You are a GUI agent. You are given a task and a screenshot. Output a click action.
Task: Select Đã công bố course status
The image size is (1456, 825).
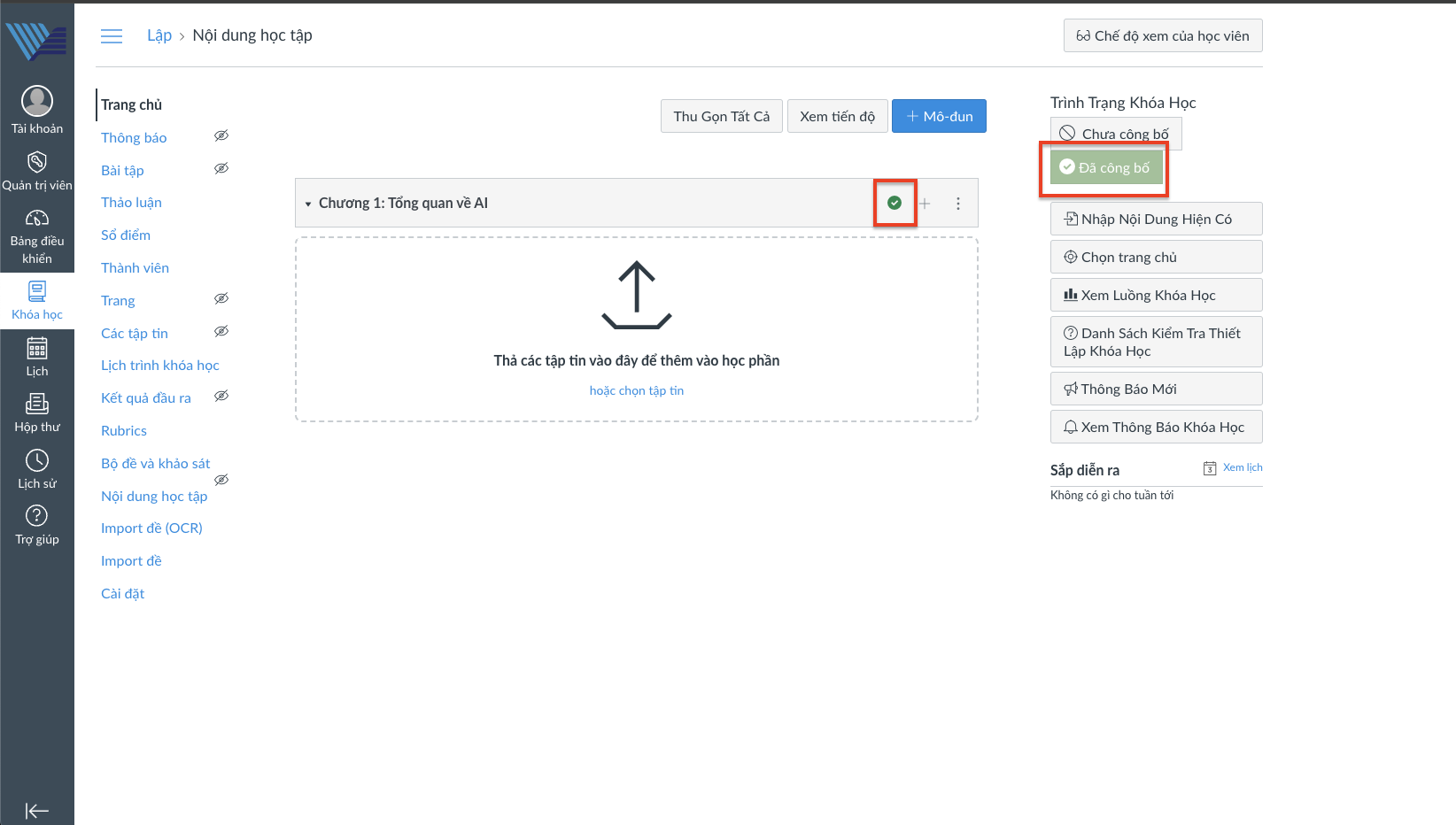pos(1105,167)
